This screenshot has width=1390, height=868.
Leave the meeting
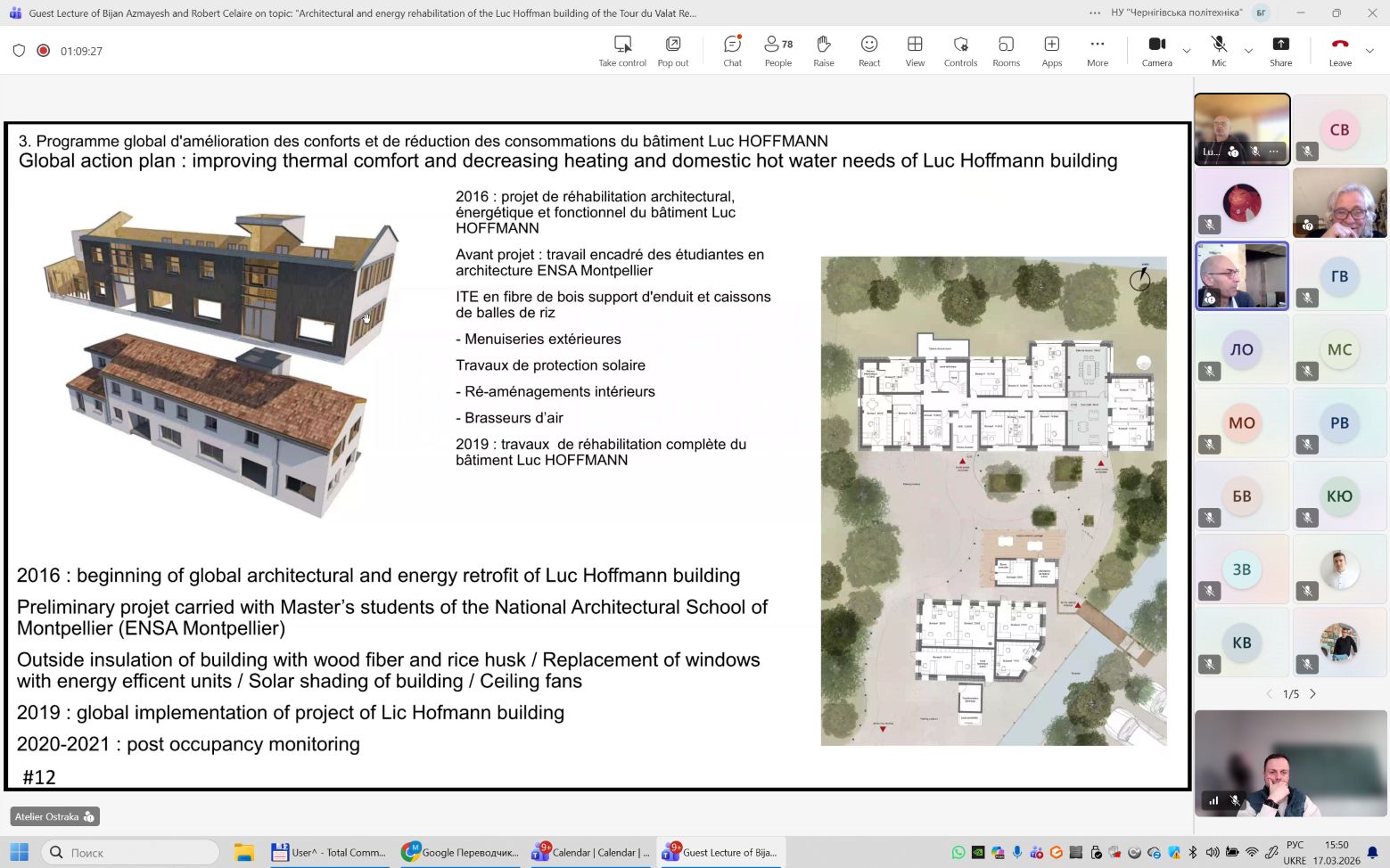(x=1339, y=51)
